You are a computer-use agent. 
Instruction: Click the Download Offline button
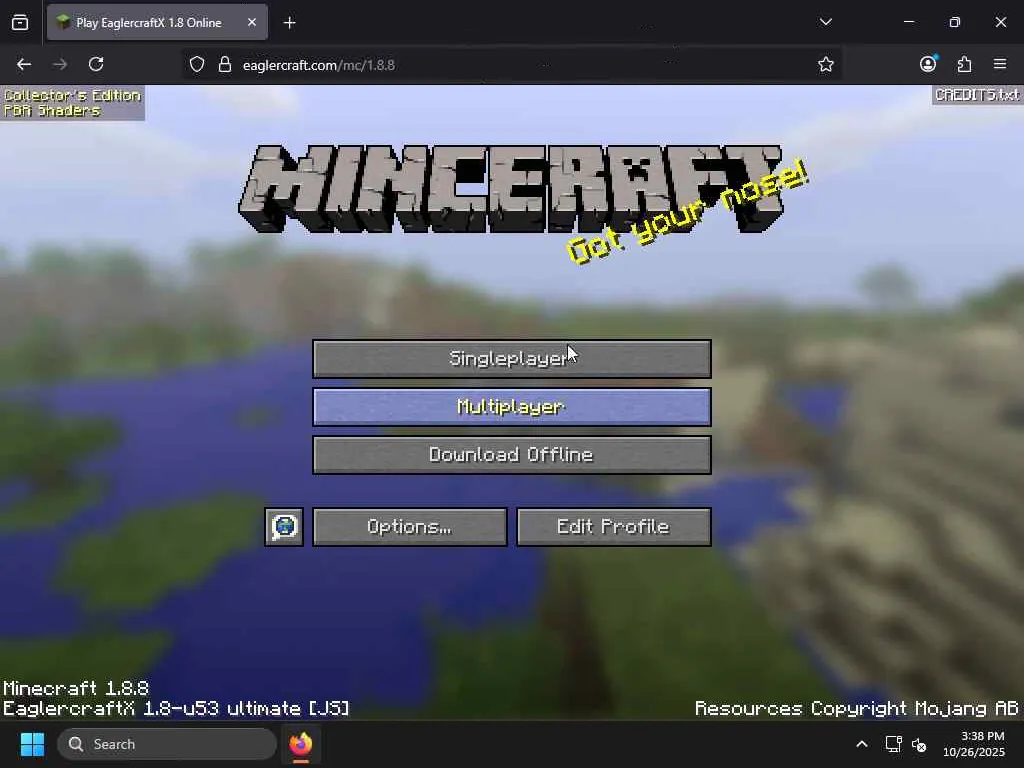(511, 455)
